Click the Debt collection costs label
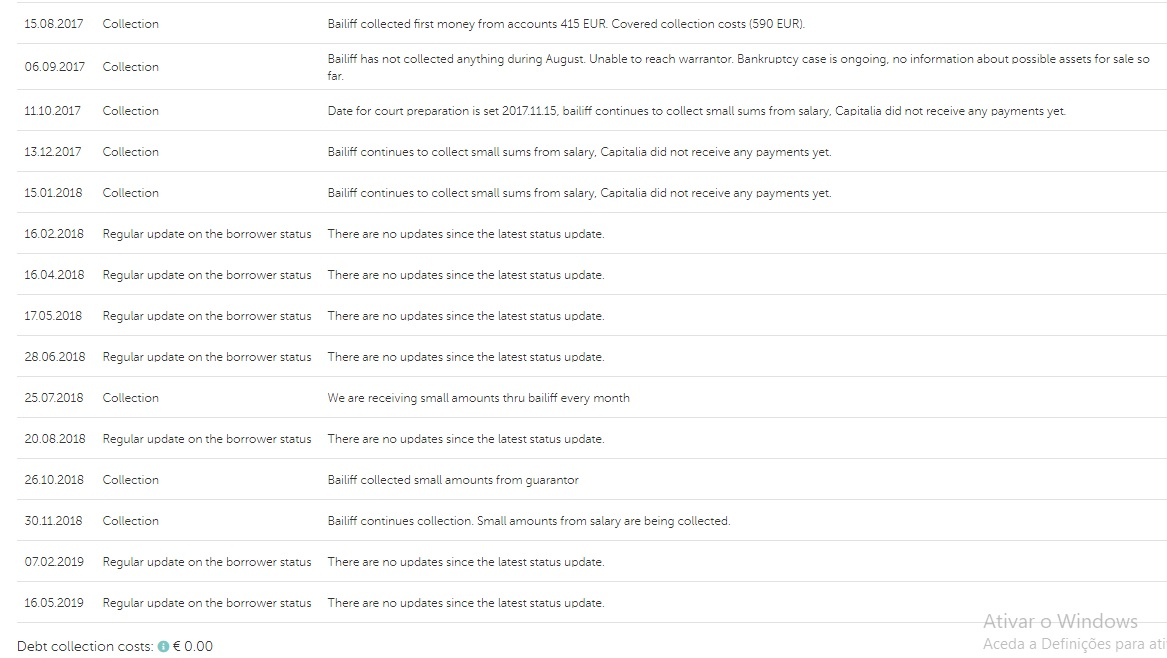This screenshot has height=658, width=1167. click(85, 647)
